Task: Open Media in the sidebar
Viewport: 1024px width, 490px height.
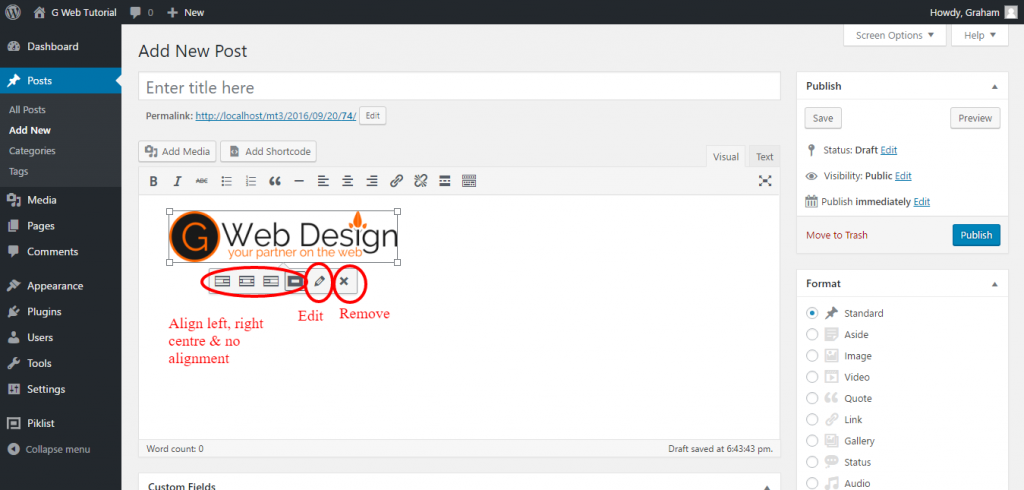Action: (60, 200)
